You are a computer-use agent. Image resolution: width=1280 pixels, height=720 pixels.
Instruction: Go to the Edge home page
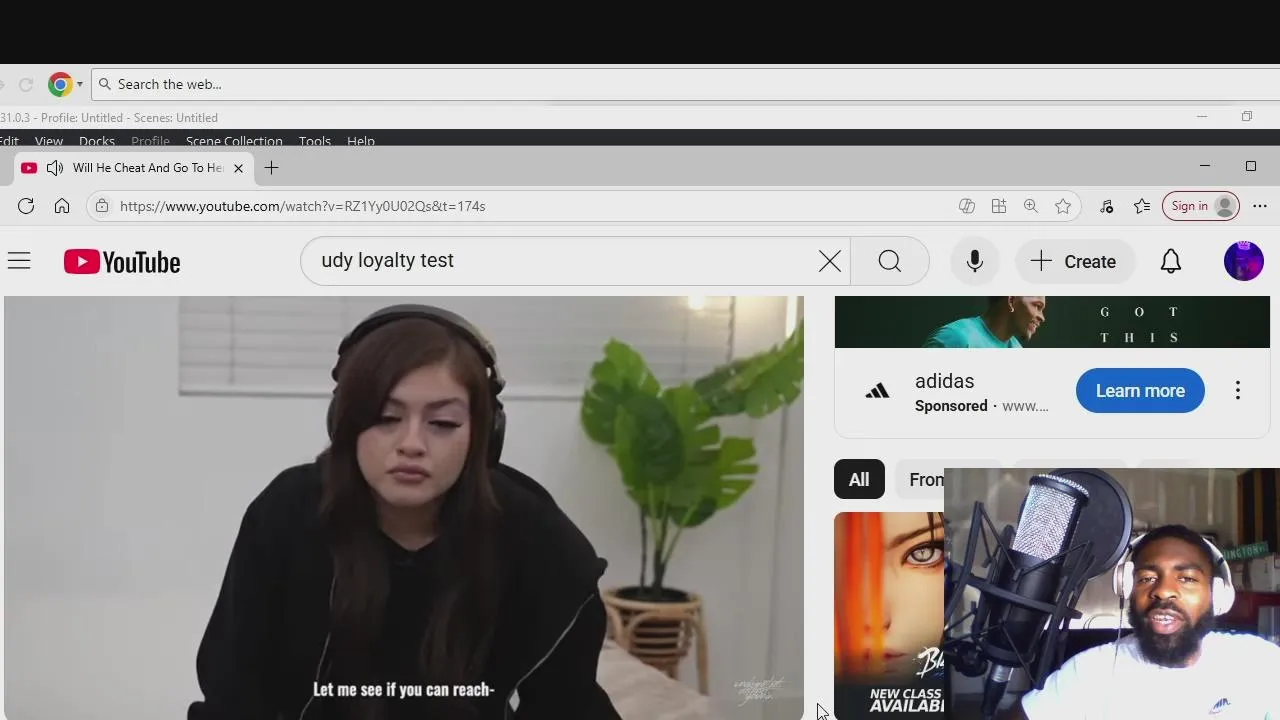62,206
